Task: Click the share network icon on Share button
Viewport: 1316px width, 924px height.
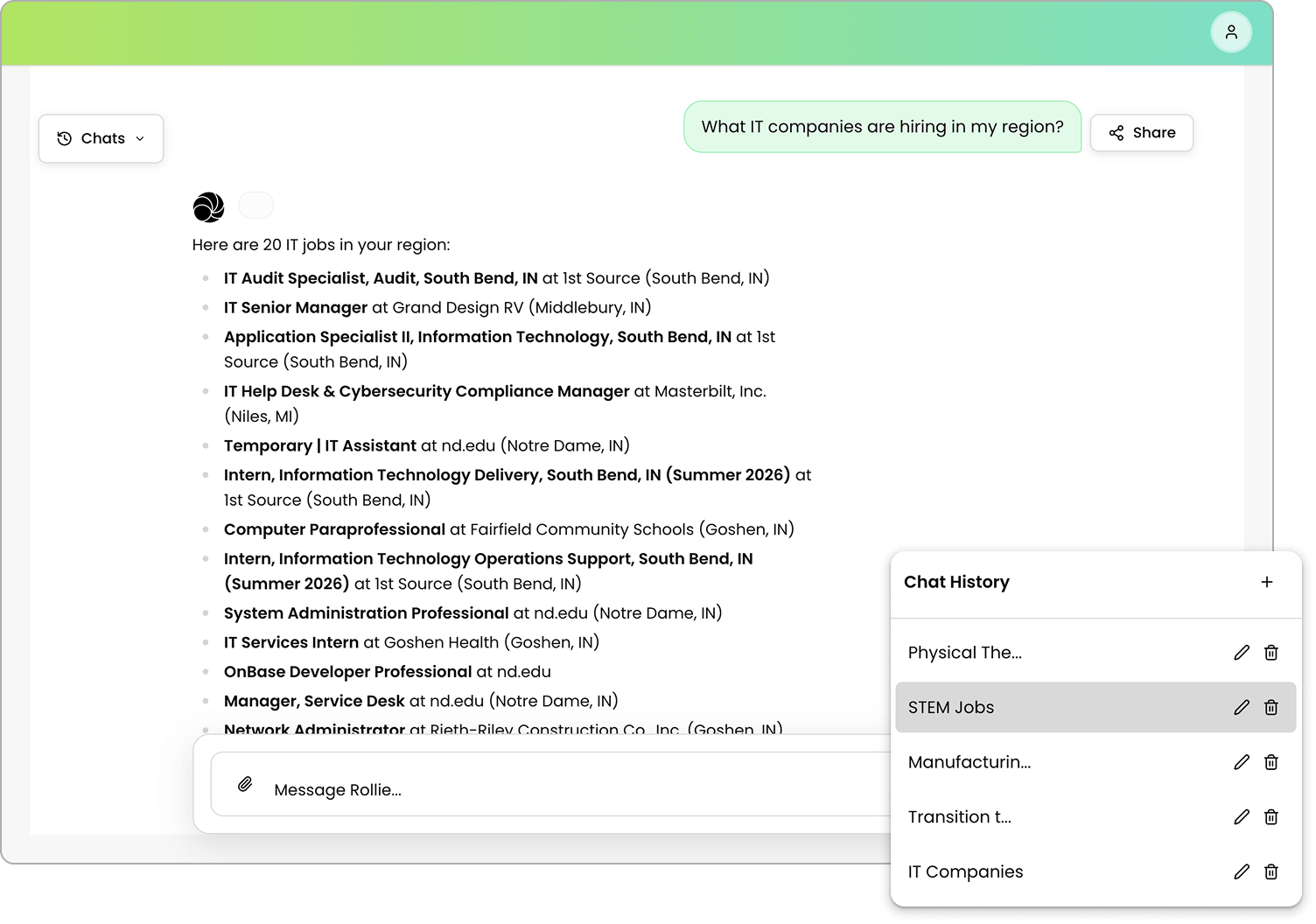Action: (1115, 132)
